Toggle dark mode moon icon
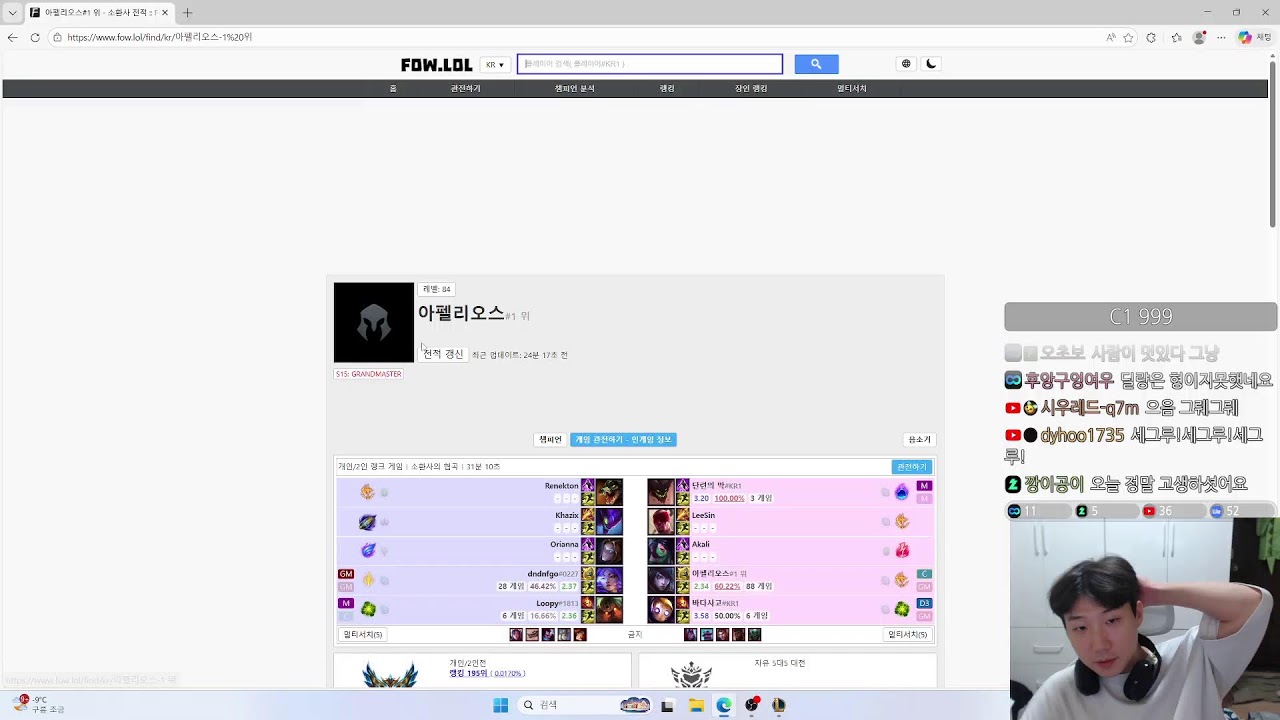Screen dimensions: 1280x720 coord(931,64)
